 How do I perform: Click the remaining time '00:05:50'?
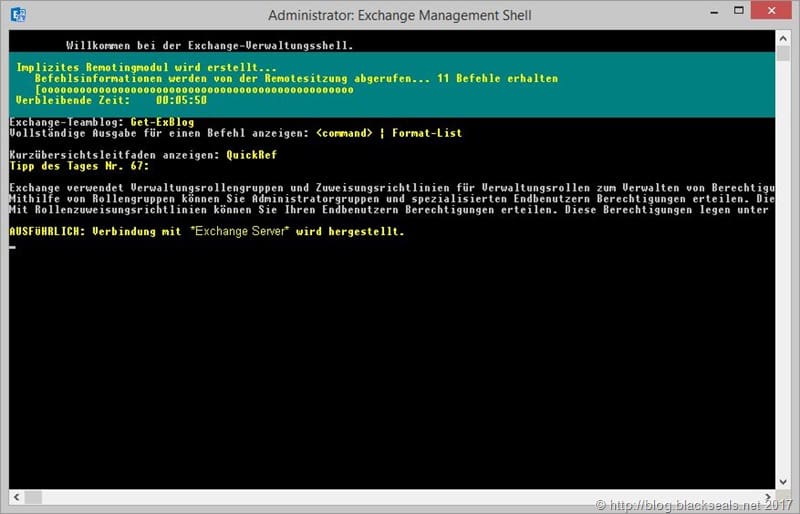click(182, 100)
